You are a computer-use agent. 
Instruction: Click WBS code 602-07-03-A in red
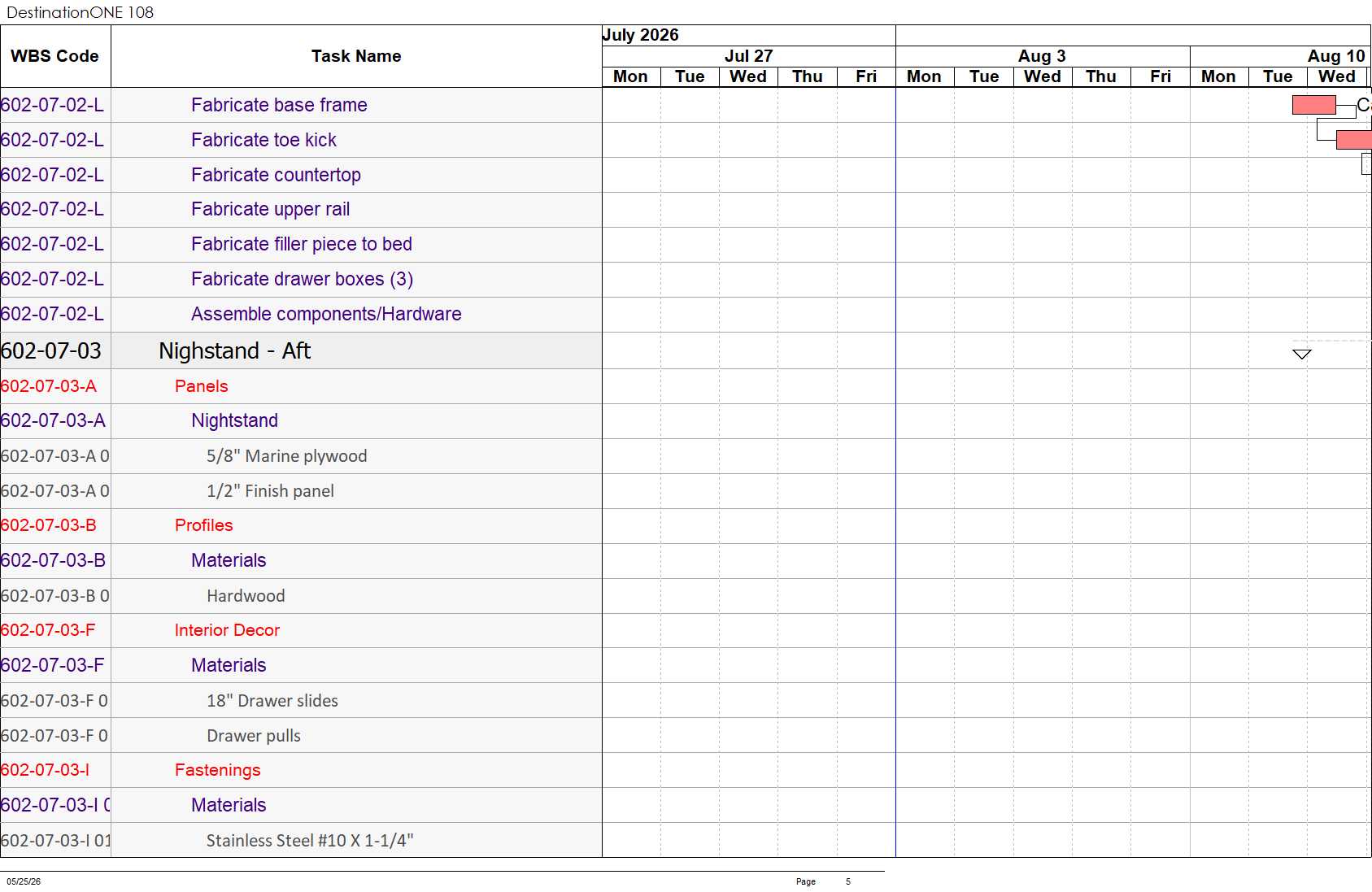(49, 386)
